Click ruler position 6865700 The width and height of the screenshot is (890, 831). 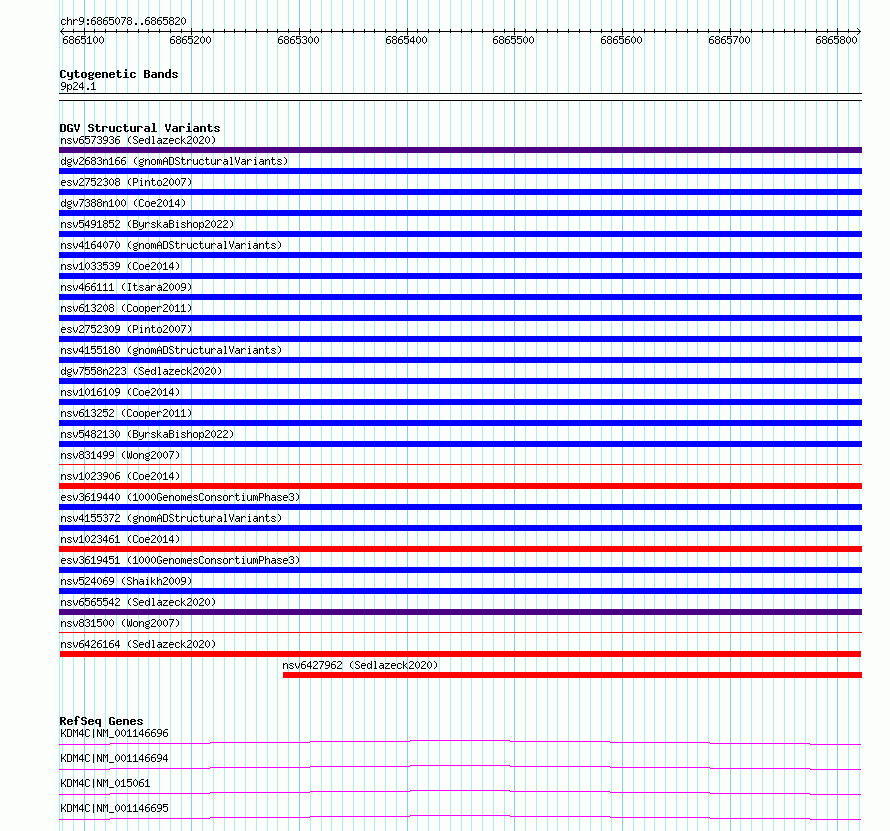click(729, 40)
